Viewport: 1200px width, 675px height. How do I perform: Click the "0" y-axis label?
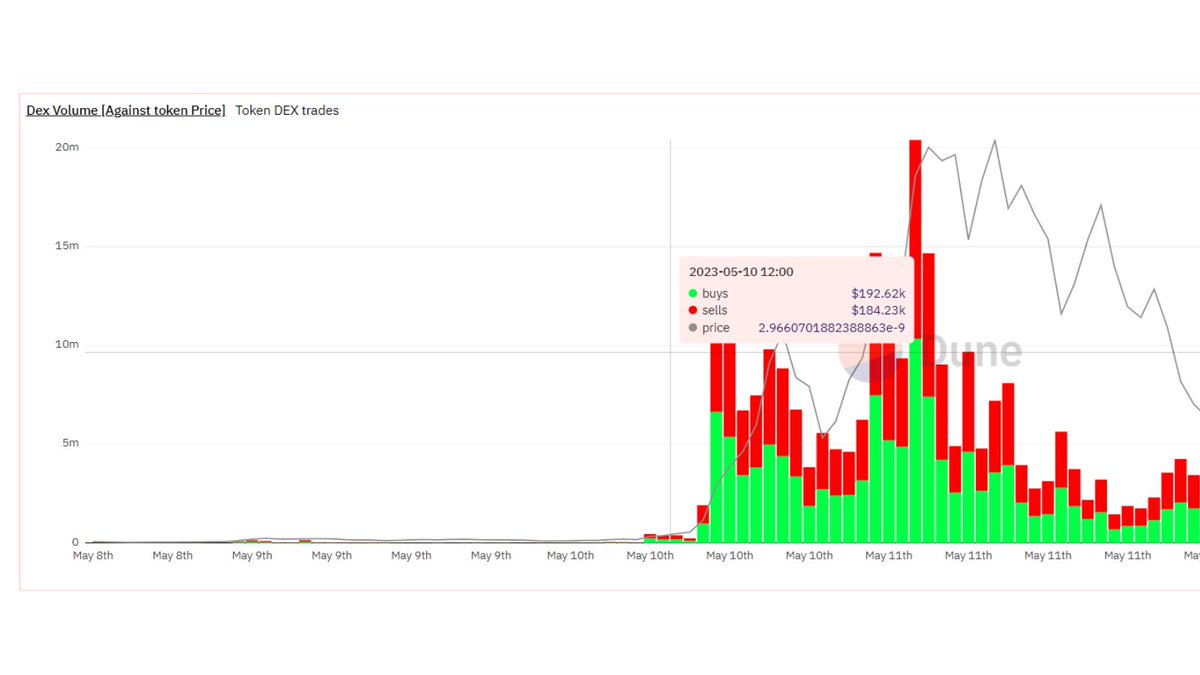click(x=76, y=543)
